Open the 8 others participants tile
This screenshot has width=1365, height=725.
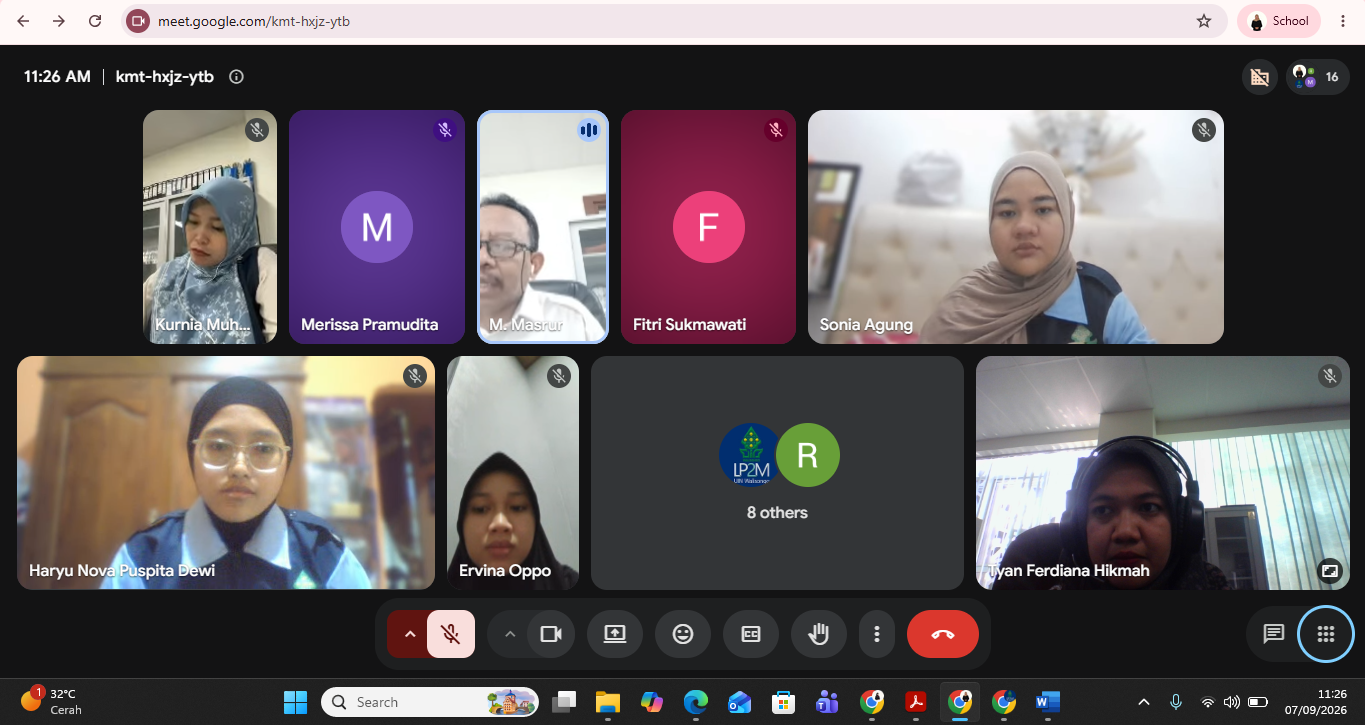pyautogui.click(x=777, y=473)
